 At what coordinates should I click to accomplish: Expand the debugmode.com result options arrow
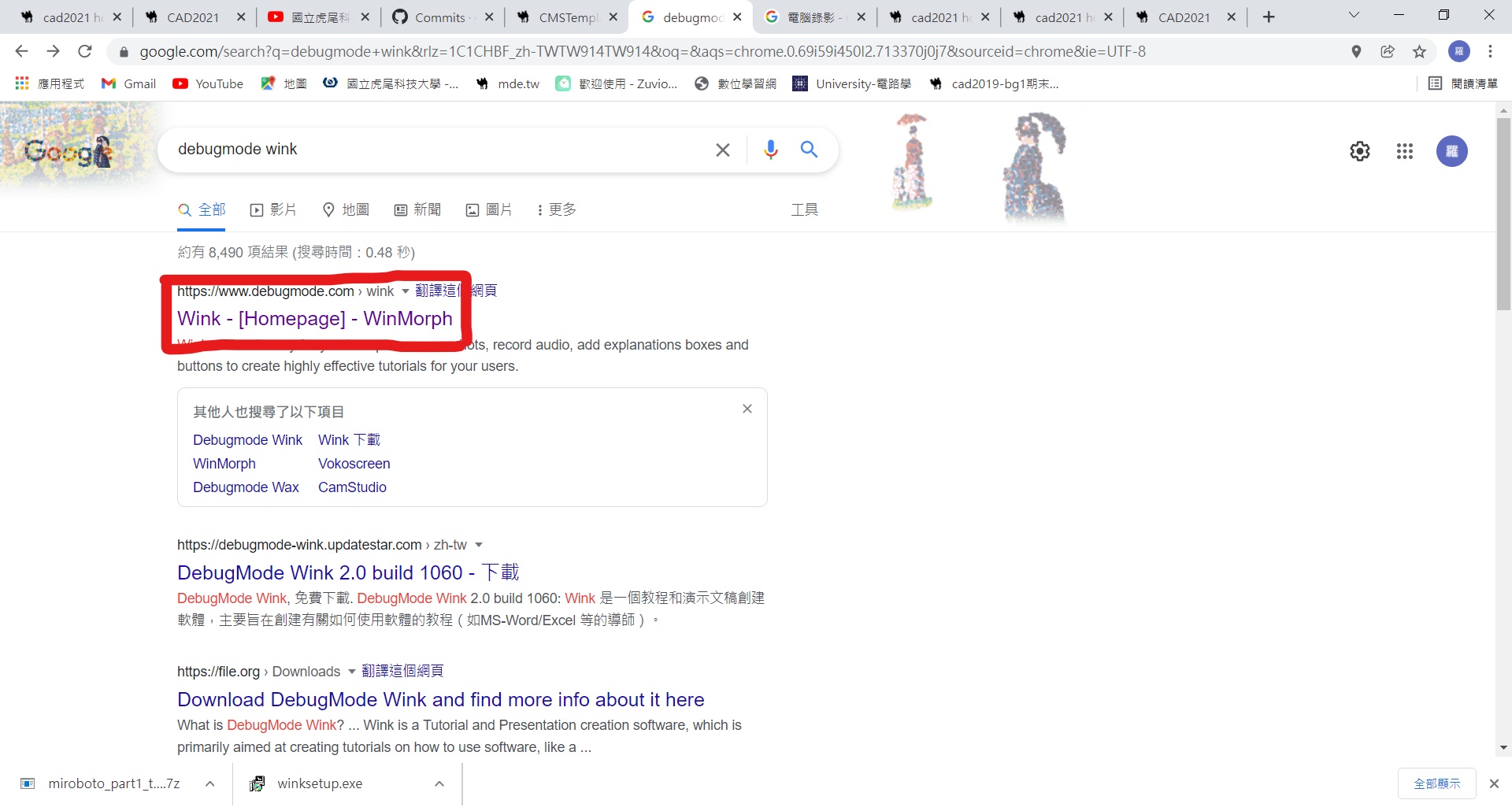click(406, 291)
